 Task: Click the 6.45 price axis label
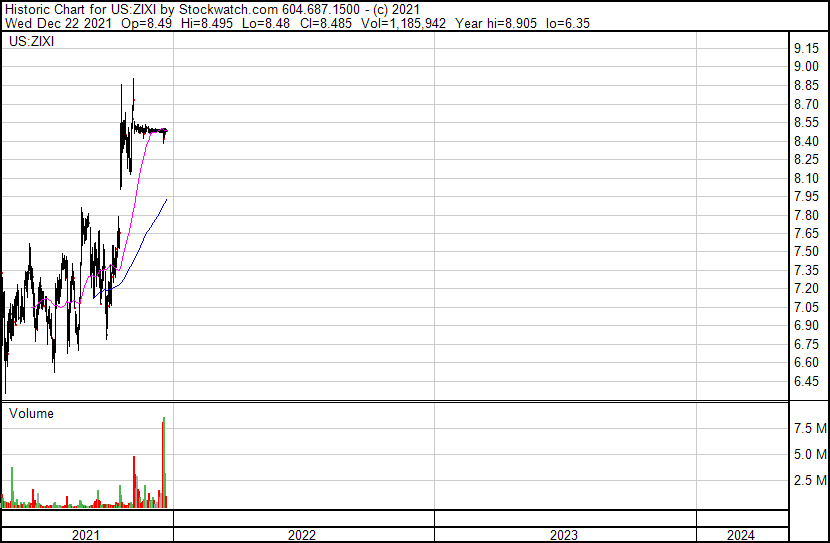(806, 381)
